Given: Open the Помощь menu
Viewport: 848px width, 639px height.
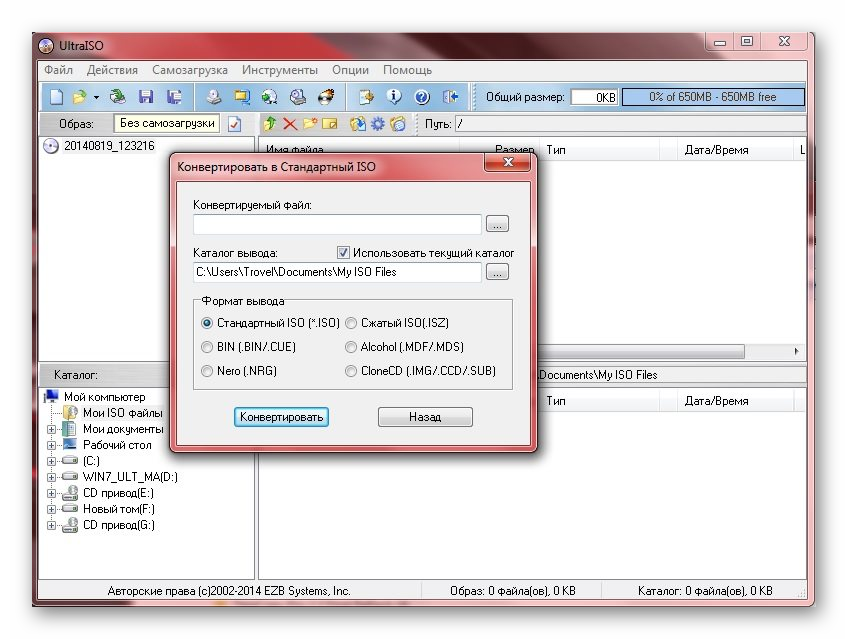Looking at the screenshot, I should tap(407, 70).
